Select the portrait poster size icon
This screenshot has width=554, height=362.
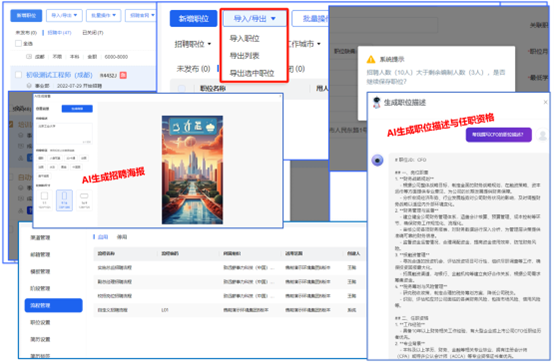point(64,196)
